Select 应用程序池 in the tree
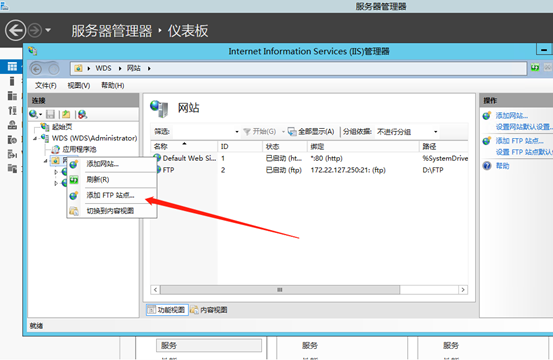The width and height of the screenshot is (553, 360). click(x=79, y=149)
